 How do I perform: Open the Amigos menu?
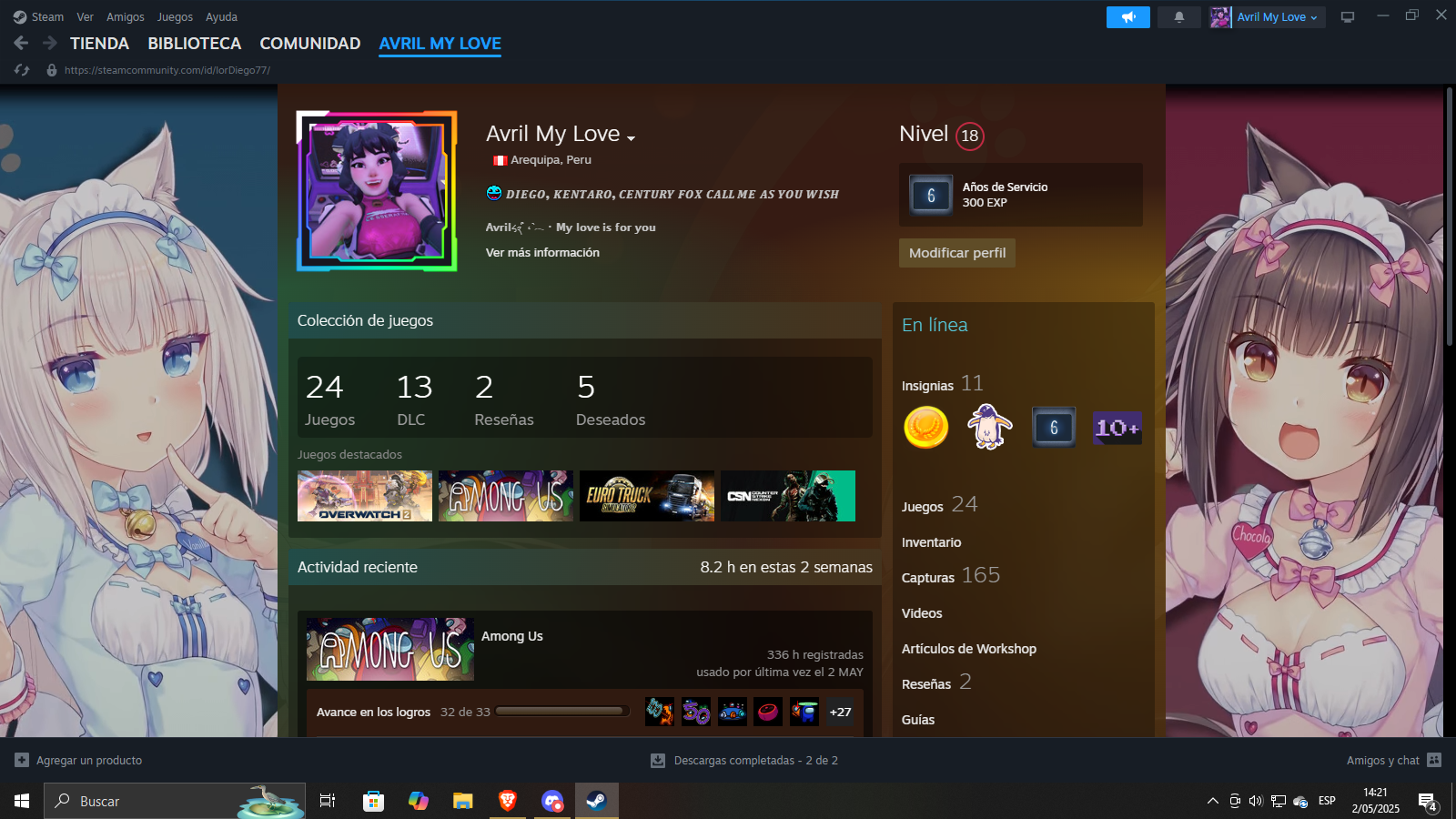125,17
